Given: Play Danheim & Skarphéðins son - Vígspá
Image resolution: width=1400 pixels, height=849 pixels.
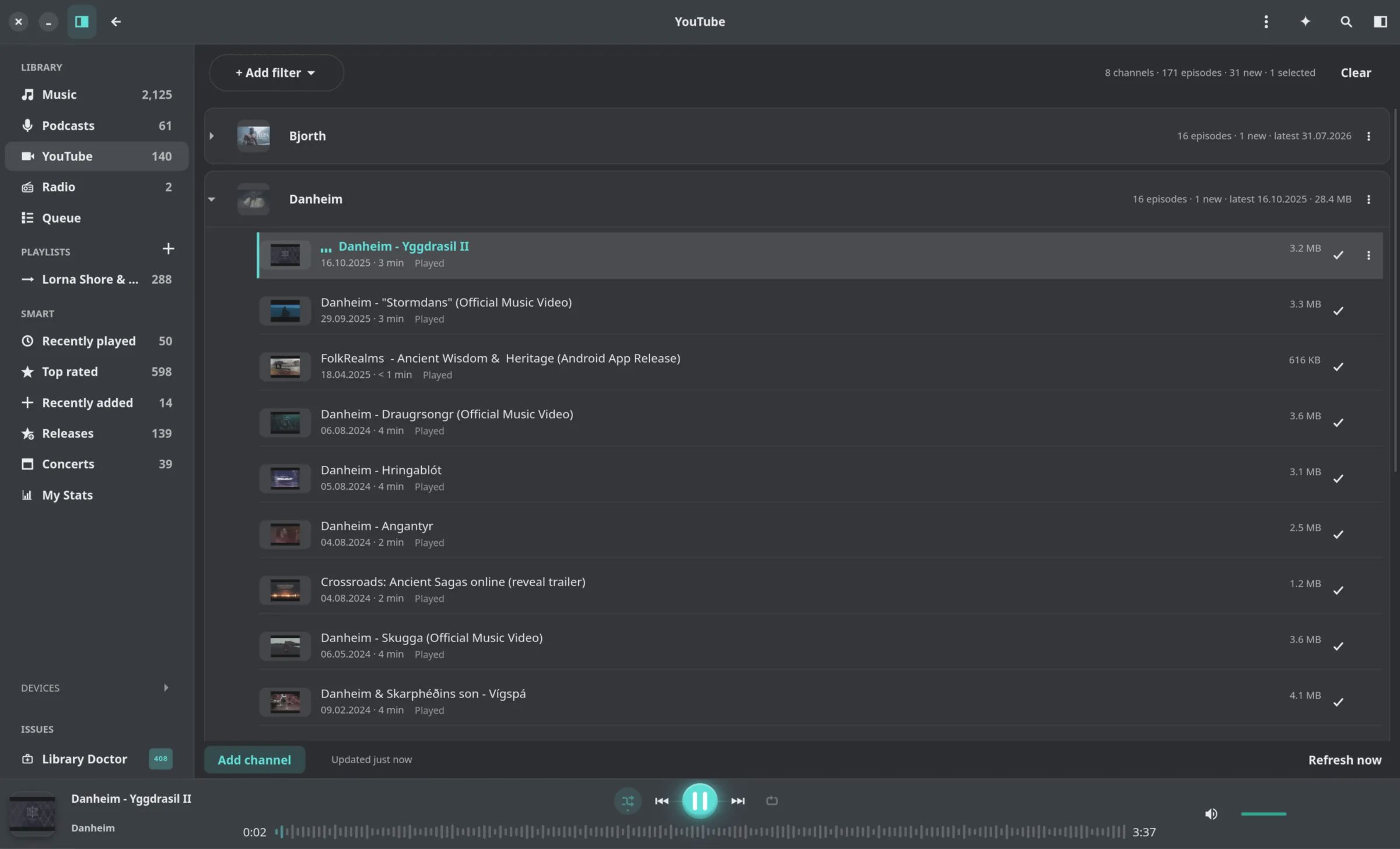Looking at the screenshot, I should 820,701.
